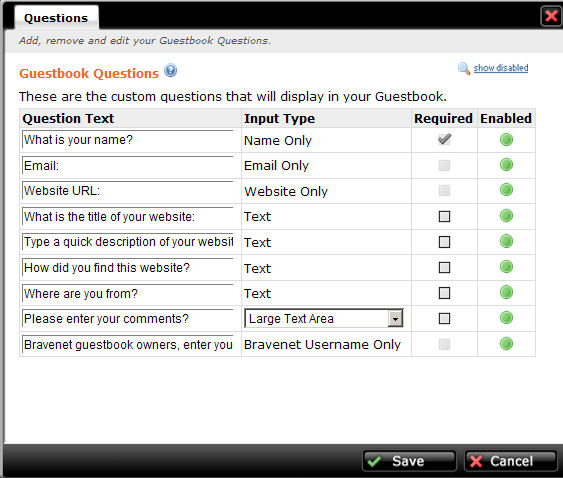The width and height of the screenshot is (563, 478).
Task: Toggle the enabled dot for 'What is your name?'
Action: tap(506, 140)
